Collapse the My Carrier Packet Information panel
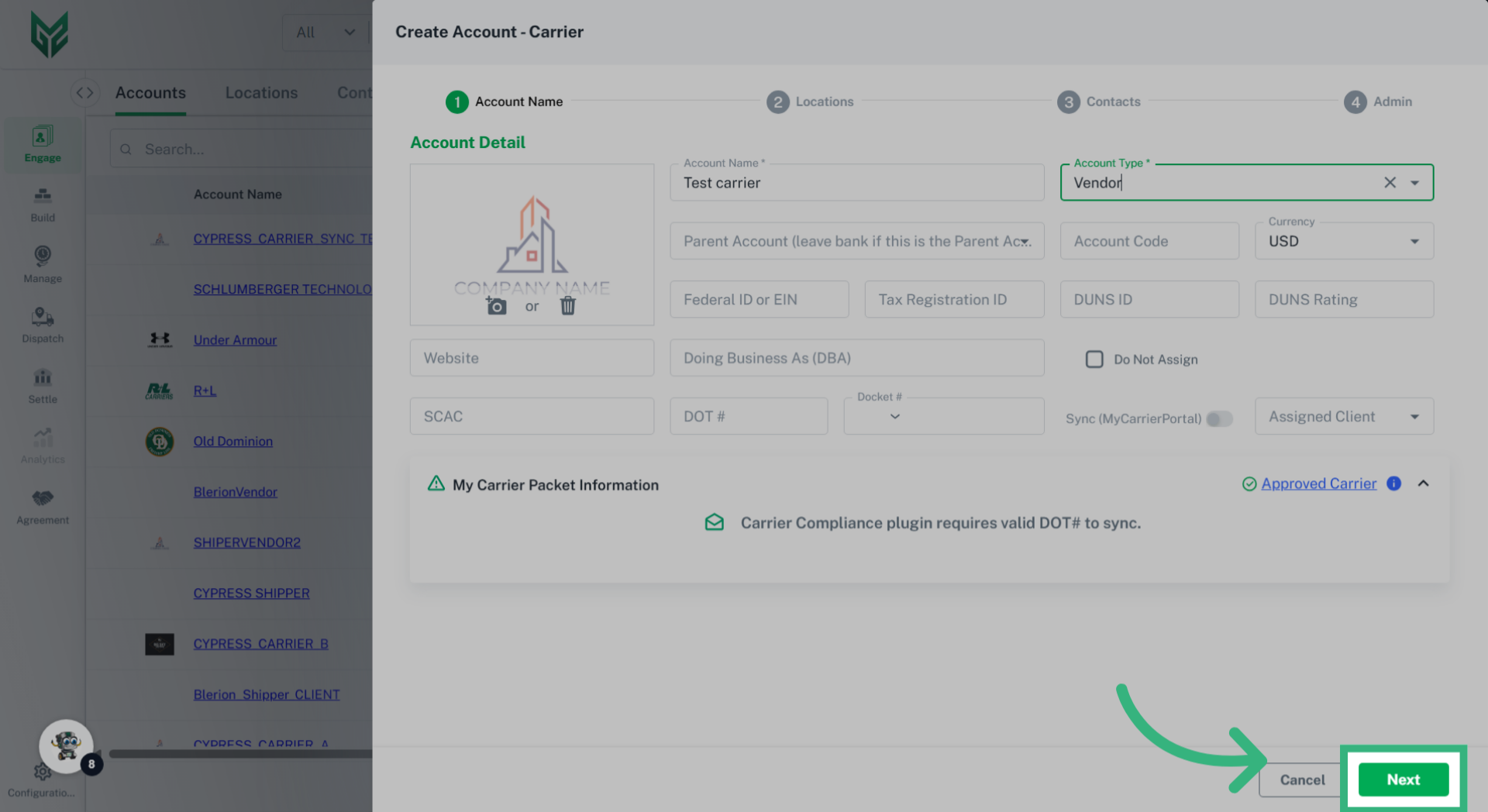 pos(1423,483)
